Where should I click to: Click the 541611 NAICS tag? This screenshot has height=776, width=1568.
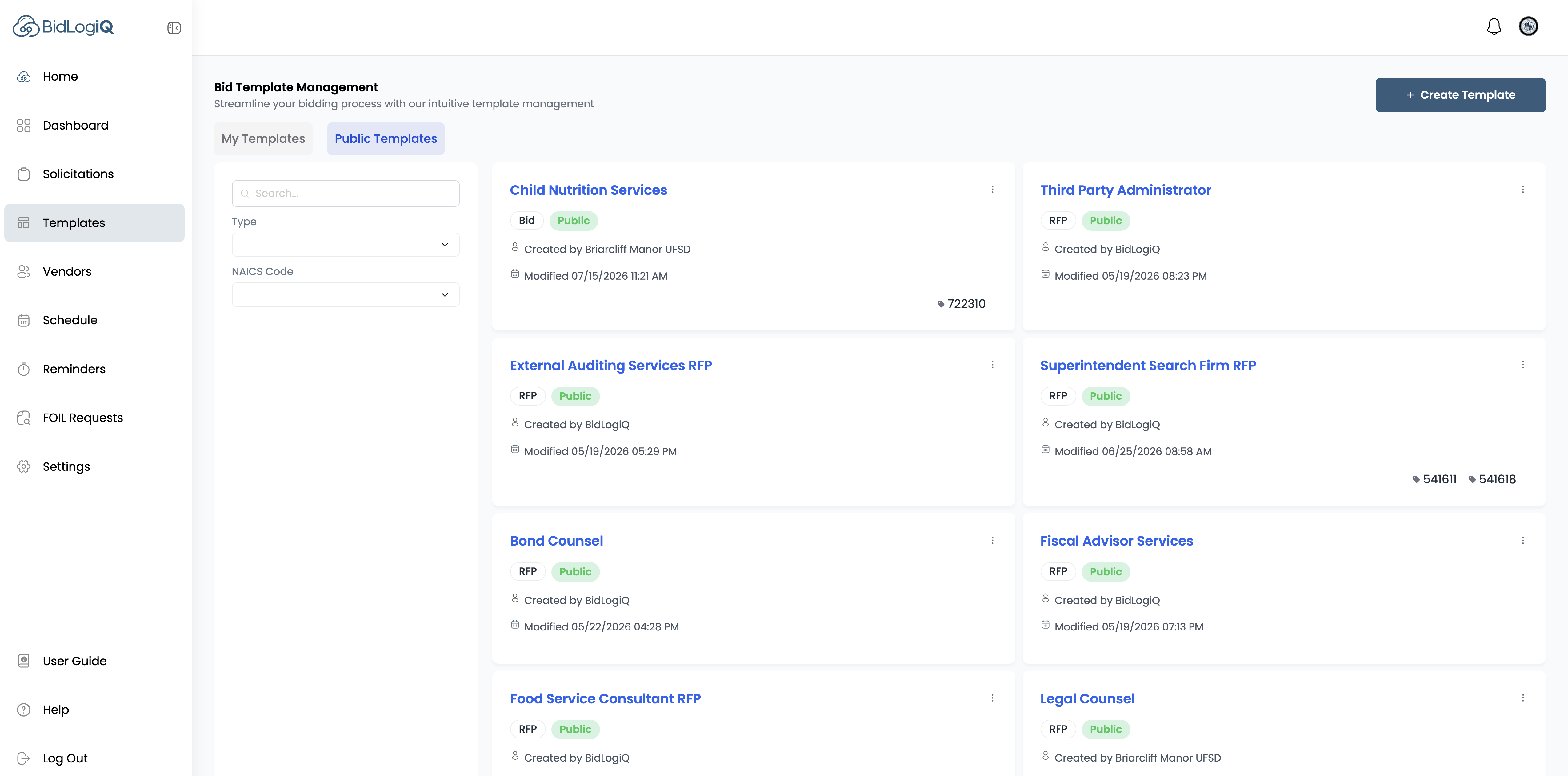[1435, 480]
